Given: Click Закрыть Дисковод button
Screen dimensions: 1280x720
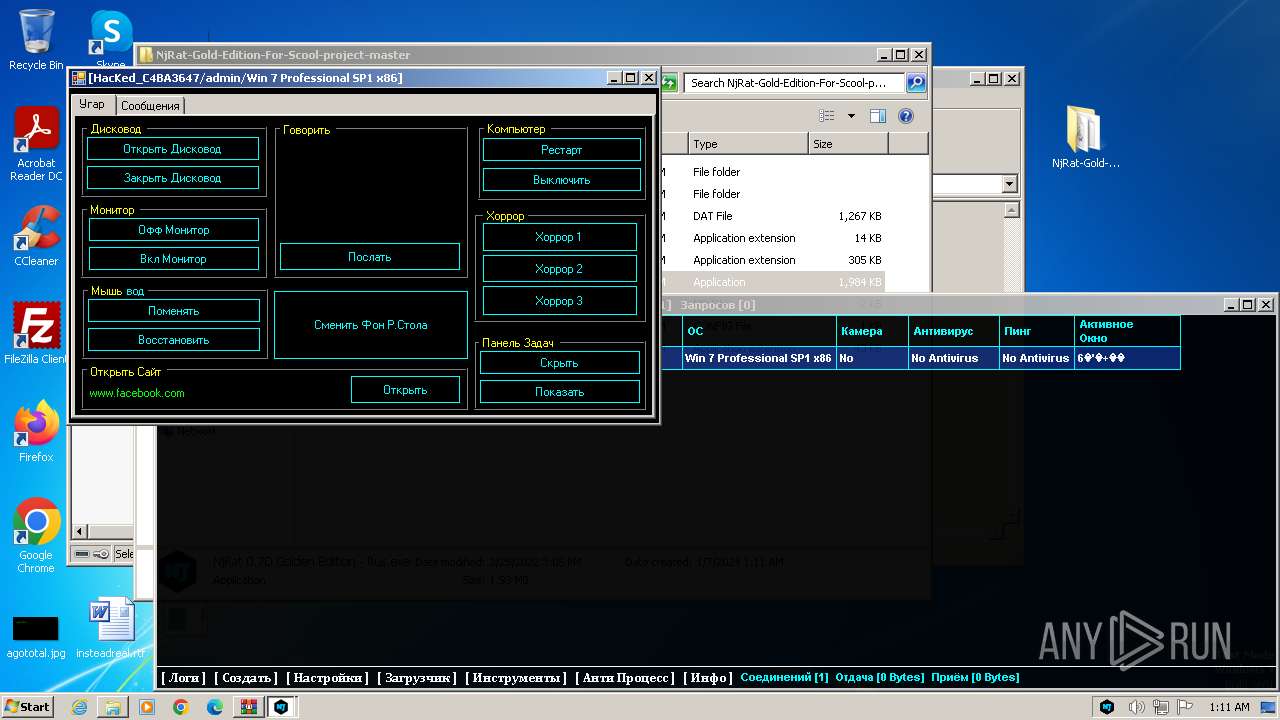Looking at the screenshot, I should tap(173, 178).
